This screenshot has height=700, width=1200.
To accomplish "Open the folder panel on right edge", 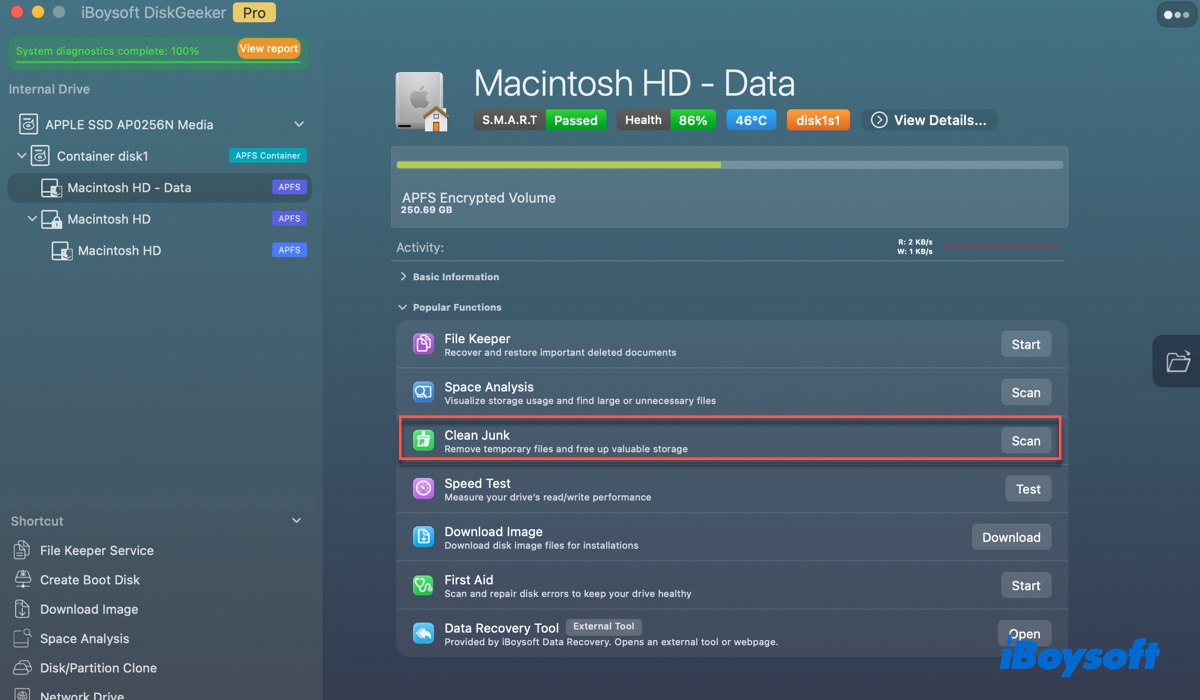I will (1177, 360).
